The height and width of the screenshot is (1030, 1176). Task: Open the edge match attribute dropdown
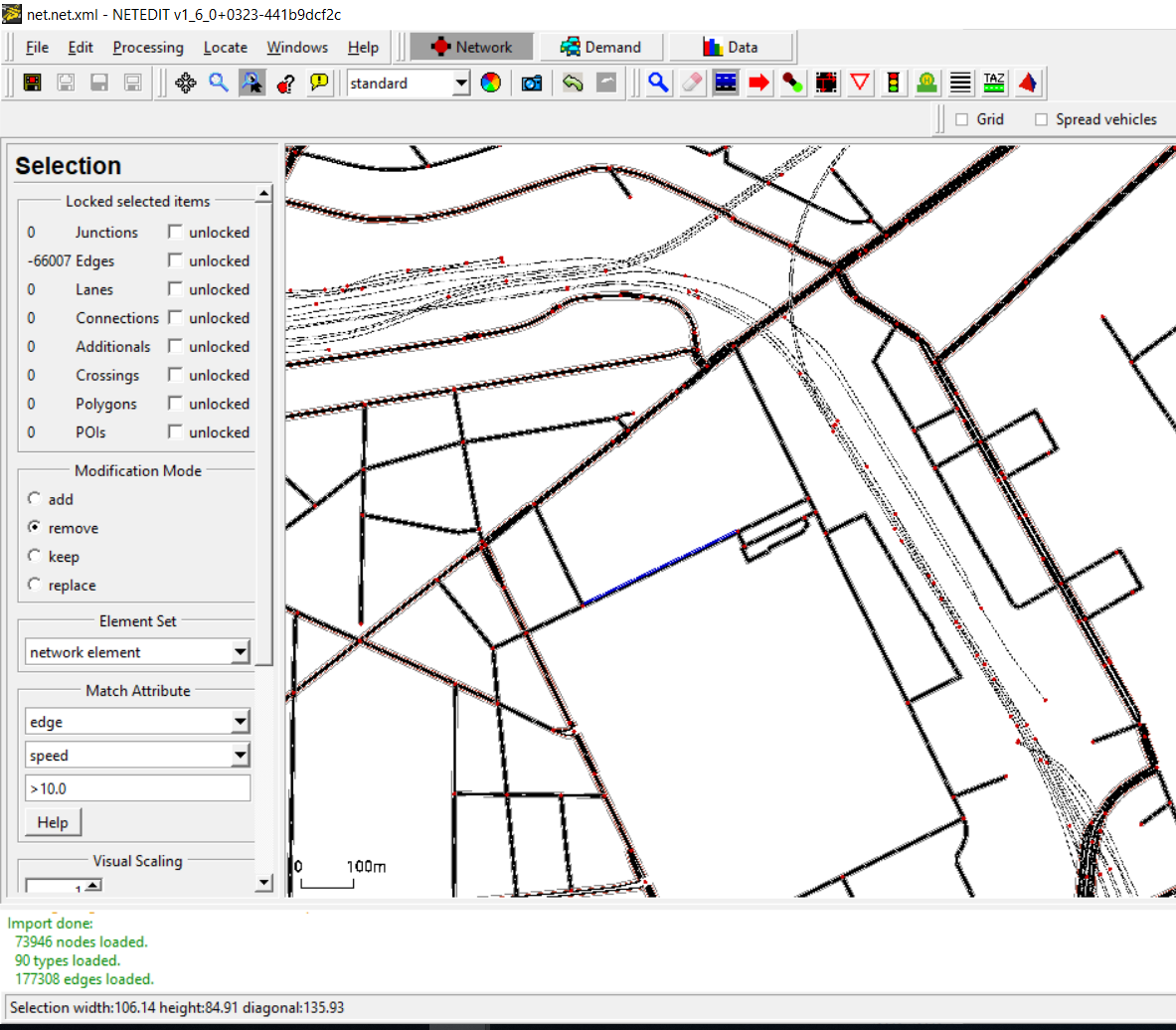240,722
